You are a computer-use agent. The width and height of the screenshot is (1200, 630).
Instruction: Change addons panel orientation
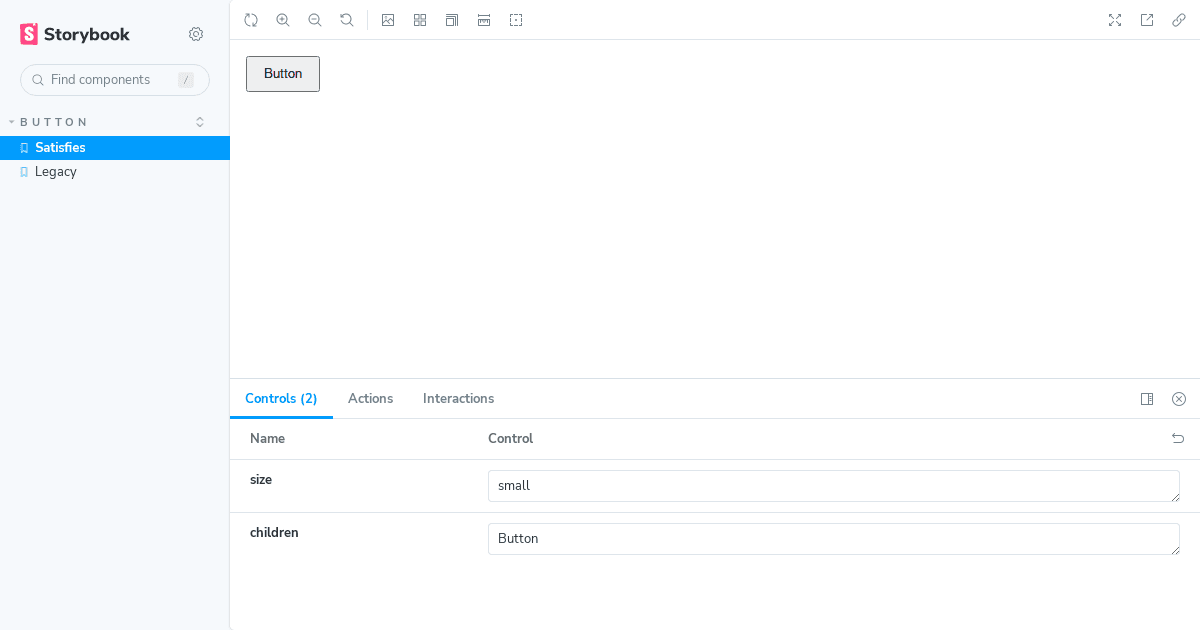[x=1147, y=398]
